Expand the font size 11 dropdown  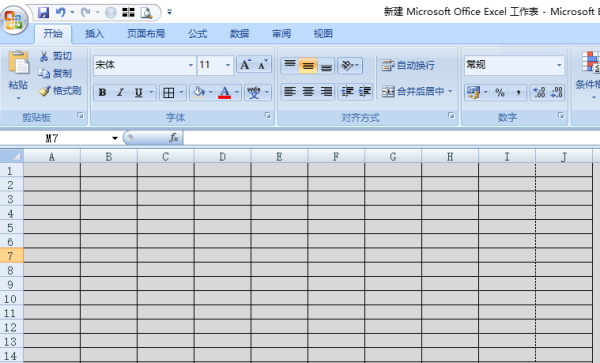click(228, 65)
